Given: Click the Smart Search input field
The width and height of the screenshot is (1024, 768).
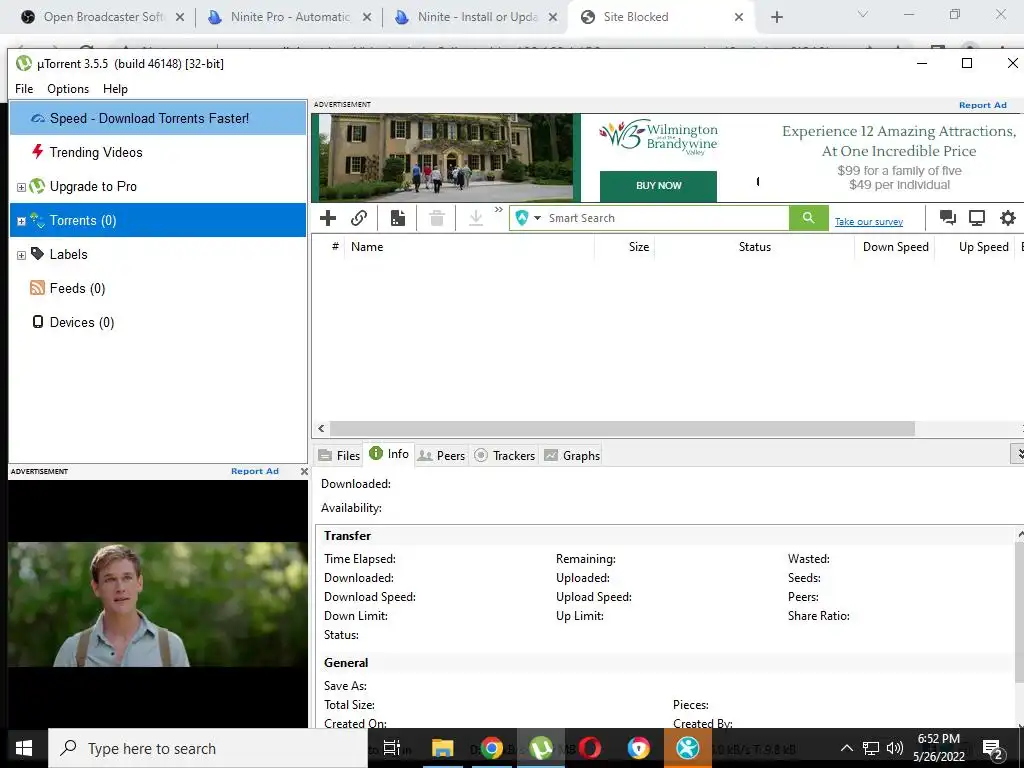Looking at the screenshot, I should (x=666, y=218).
